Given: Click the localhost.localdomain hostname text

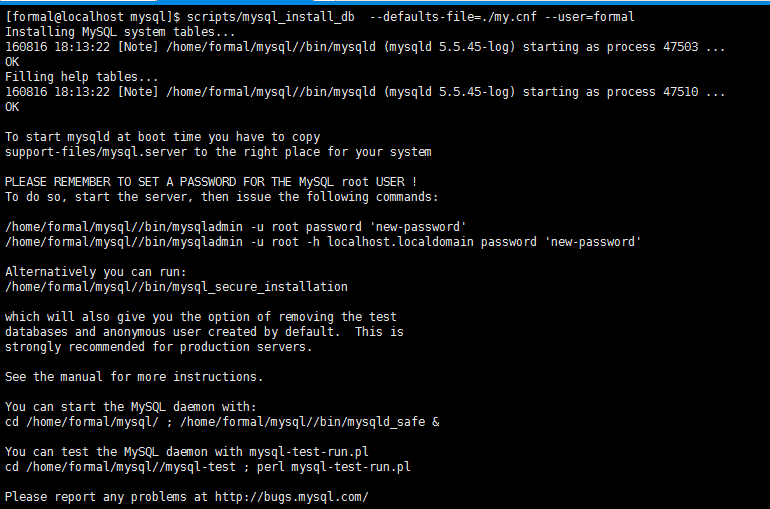Looking at the screenshot, I should [400, 242].
